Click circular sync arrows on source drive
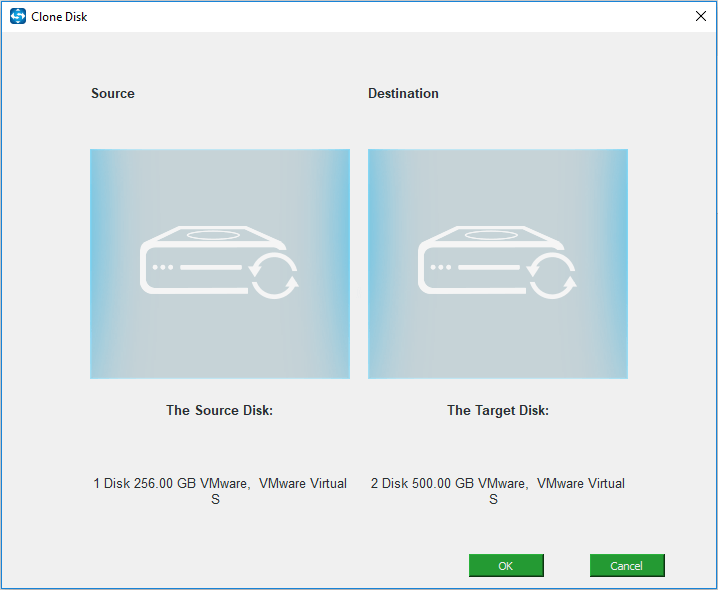The image size is (718, 590). pos(274,275)
